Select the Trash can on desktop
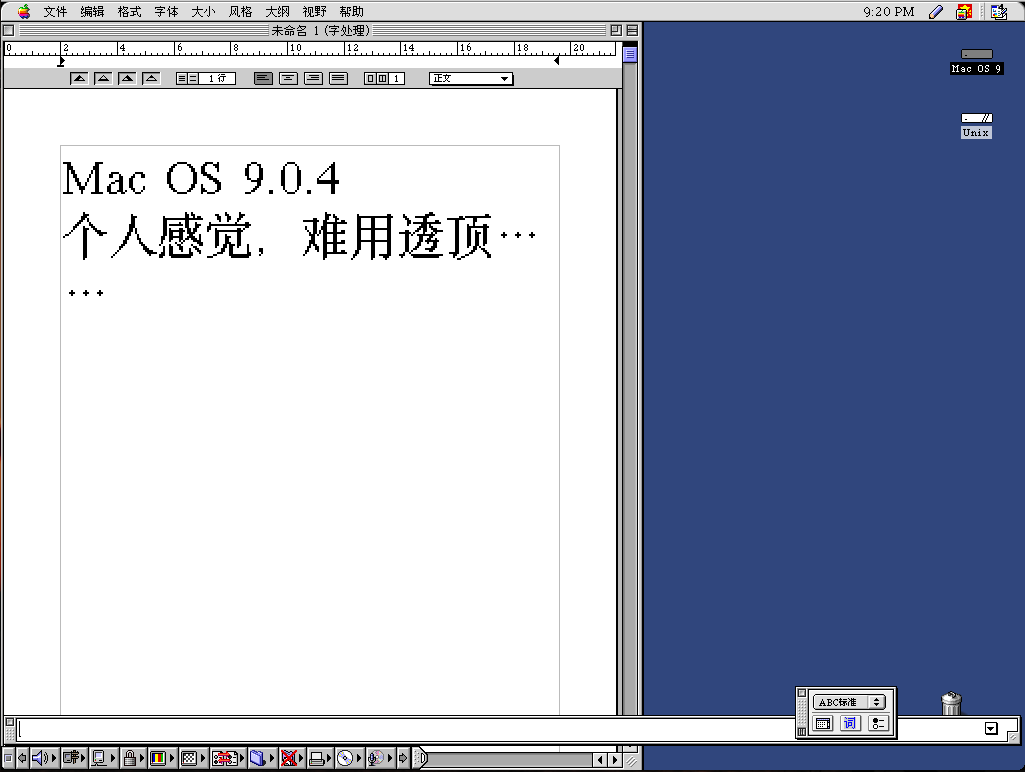1025x772 pixels. (951, 703)
